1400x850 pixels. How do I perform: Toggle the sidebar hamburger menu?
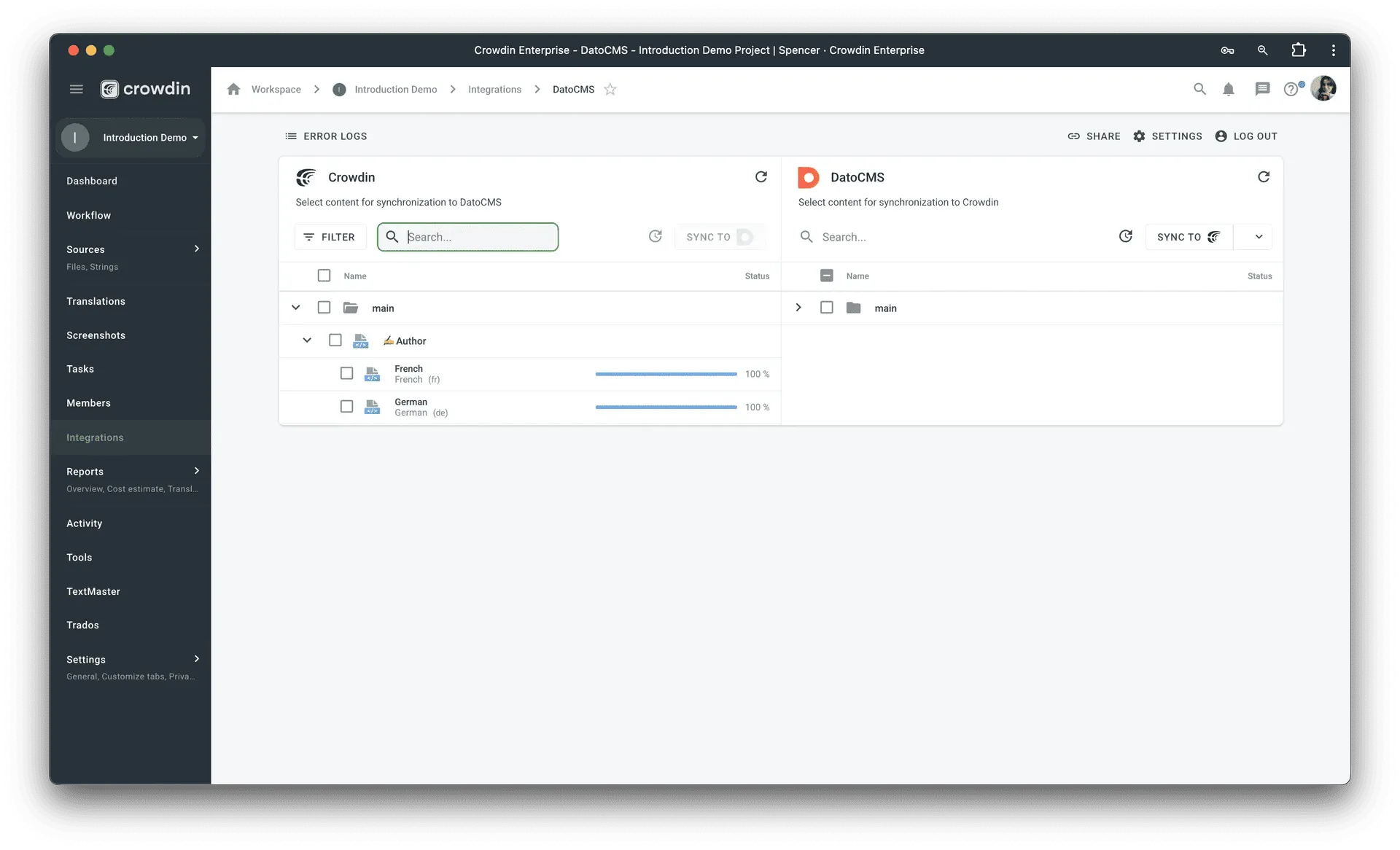(x=76, y=89)
